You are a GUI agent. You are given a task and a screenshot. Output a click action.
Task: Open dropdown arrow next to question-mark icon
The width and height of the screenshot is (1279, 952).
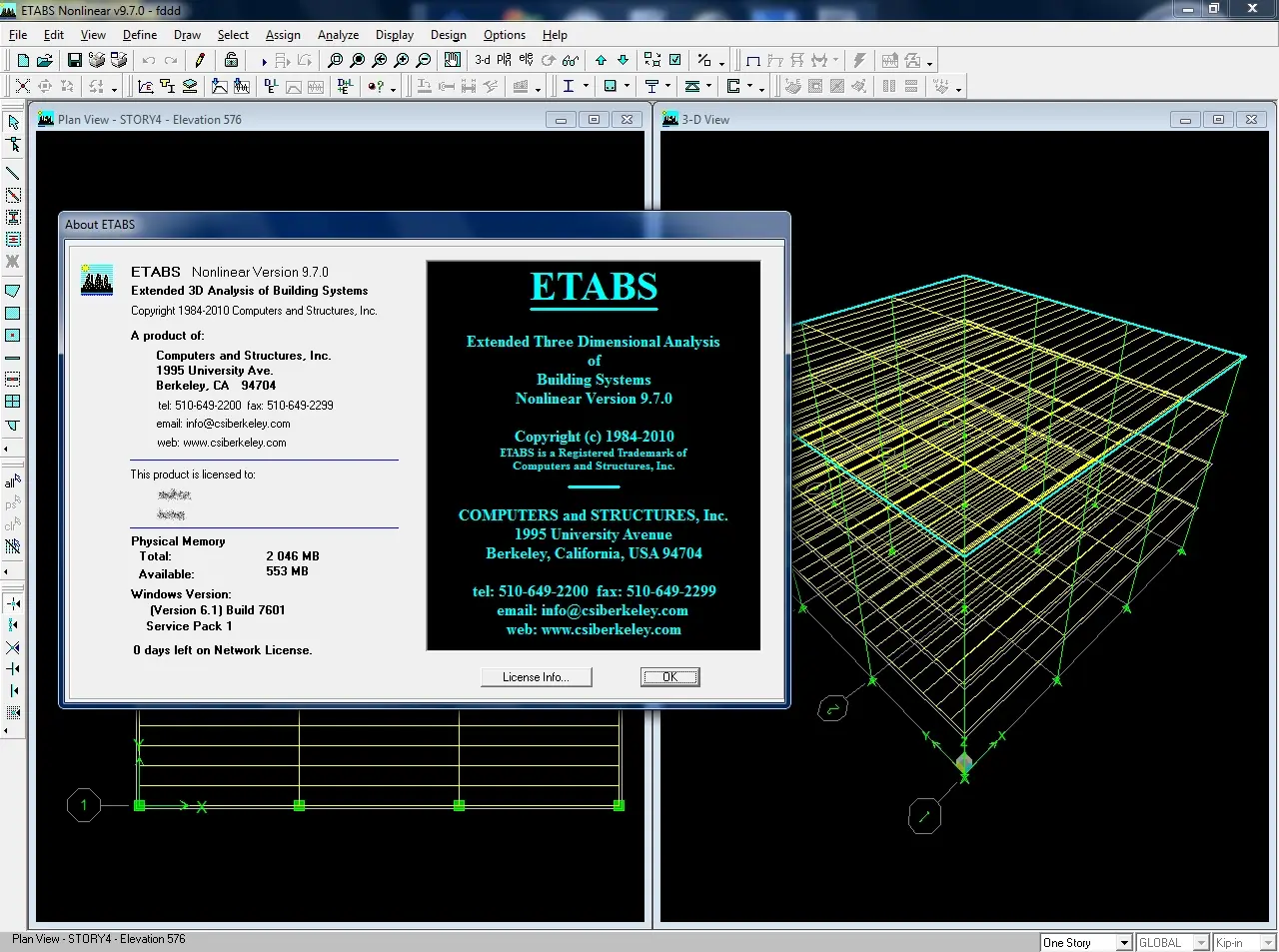(x=393, y=88)
